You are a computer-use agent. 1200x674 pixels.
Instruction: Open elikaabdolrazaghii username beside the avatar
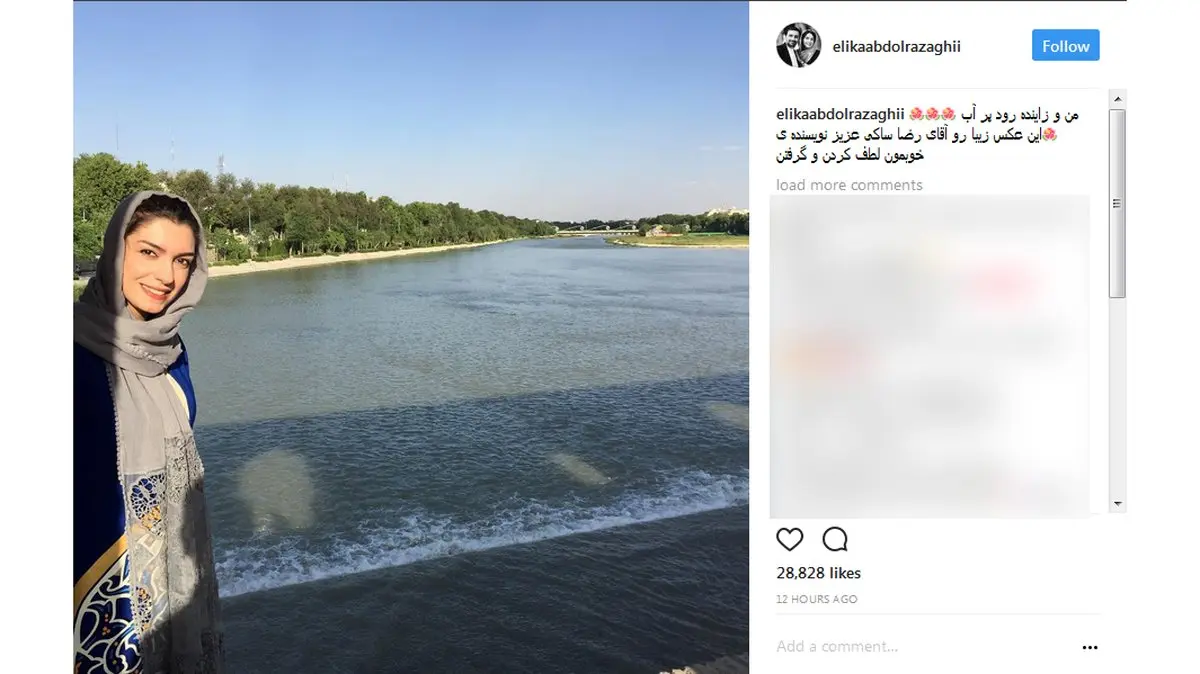[896, 46]
